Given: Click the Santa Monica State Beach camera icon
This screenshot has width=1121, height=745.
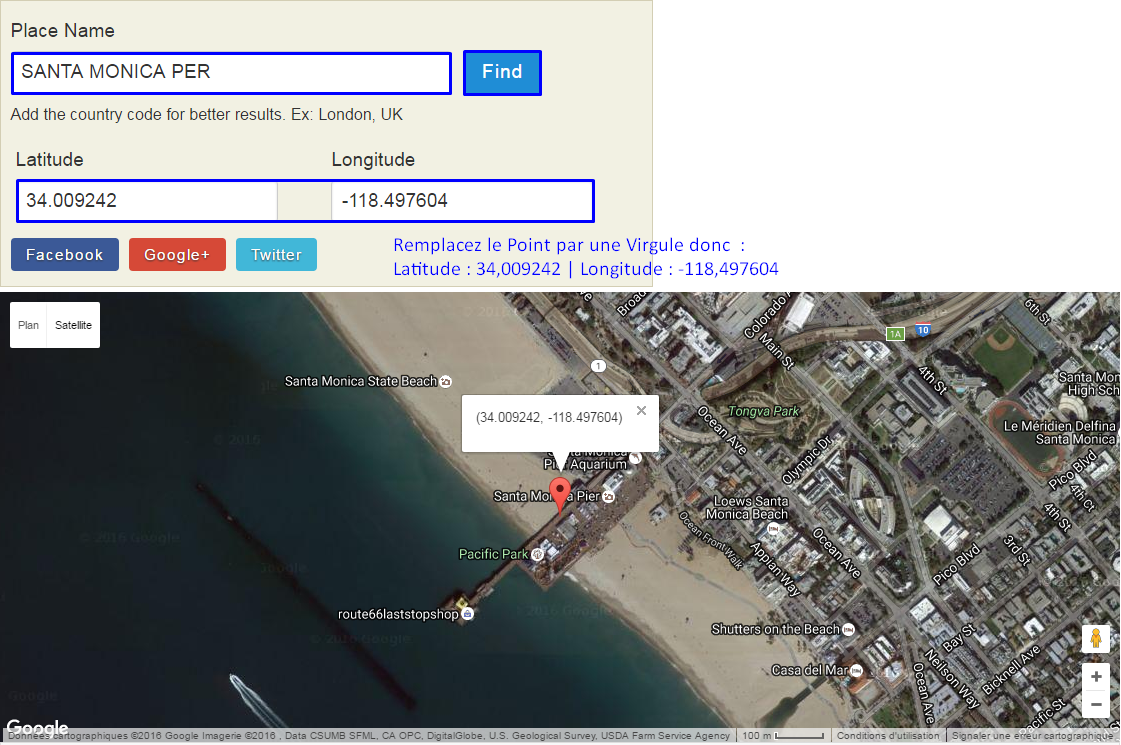Looking at the screenshot, I should point(445,382).
